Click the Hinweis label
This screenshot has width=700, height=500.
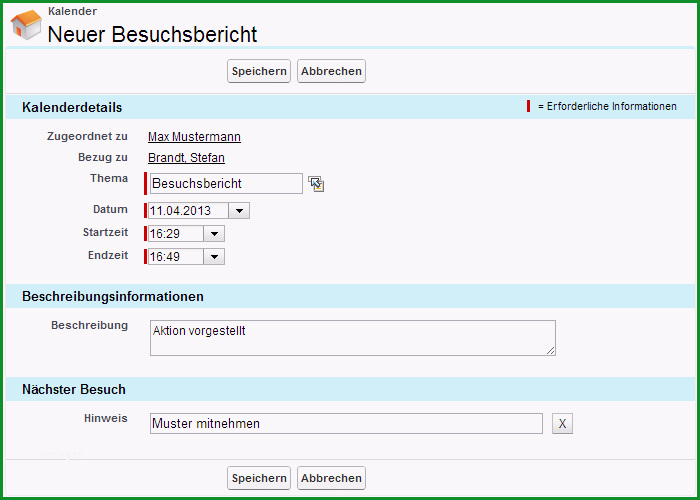[106, 418]
